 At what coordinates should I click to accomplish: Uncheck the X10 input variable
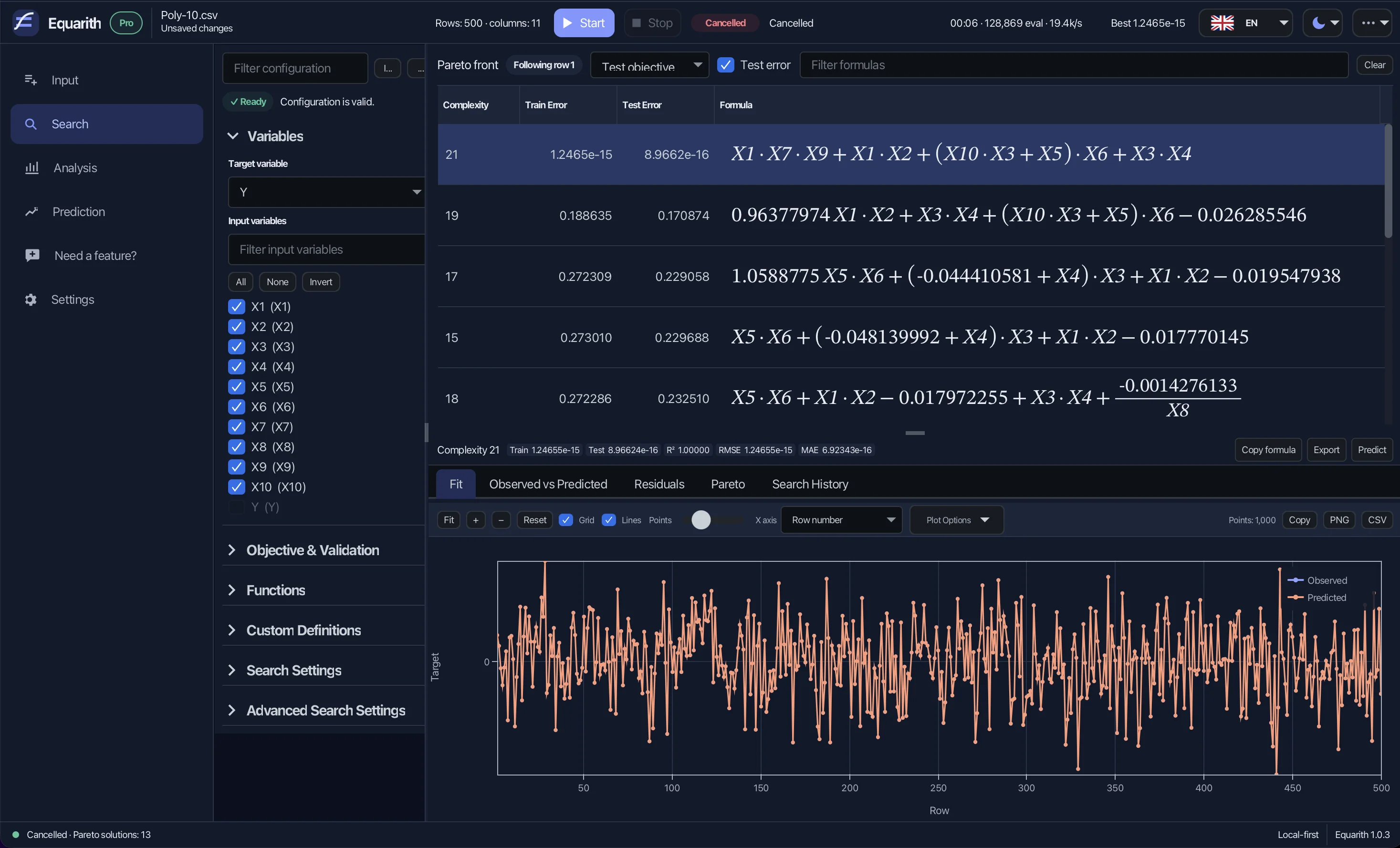(x=236, y=487)
